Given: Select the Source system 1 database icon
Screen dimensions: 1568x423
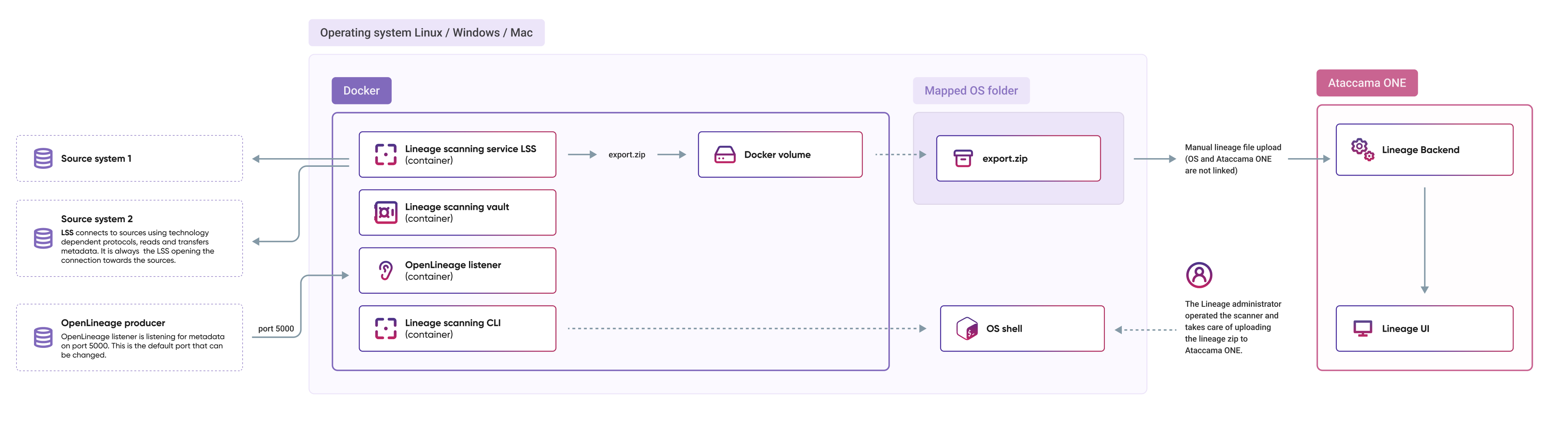Looking at the screenshot, I should point(44,158).
